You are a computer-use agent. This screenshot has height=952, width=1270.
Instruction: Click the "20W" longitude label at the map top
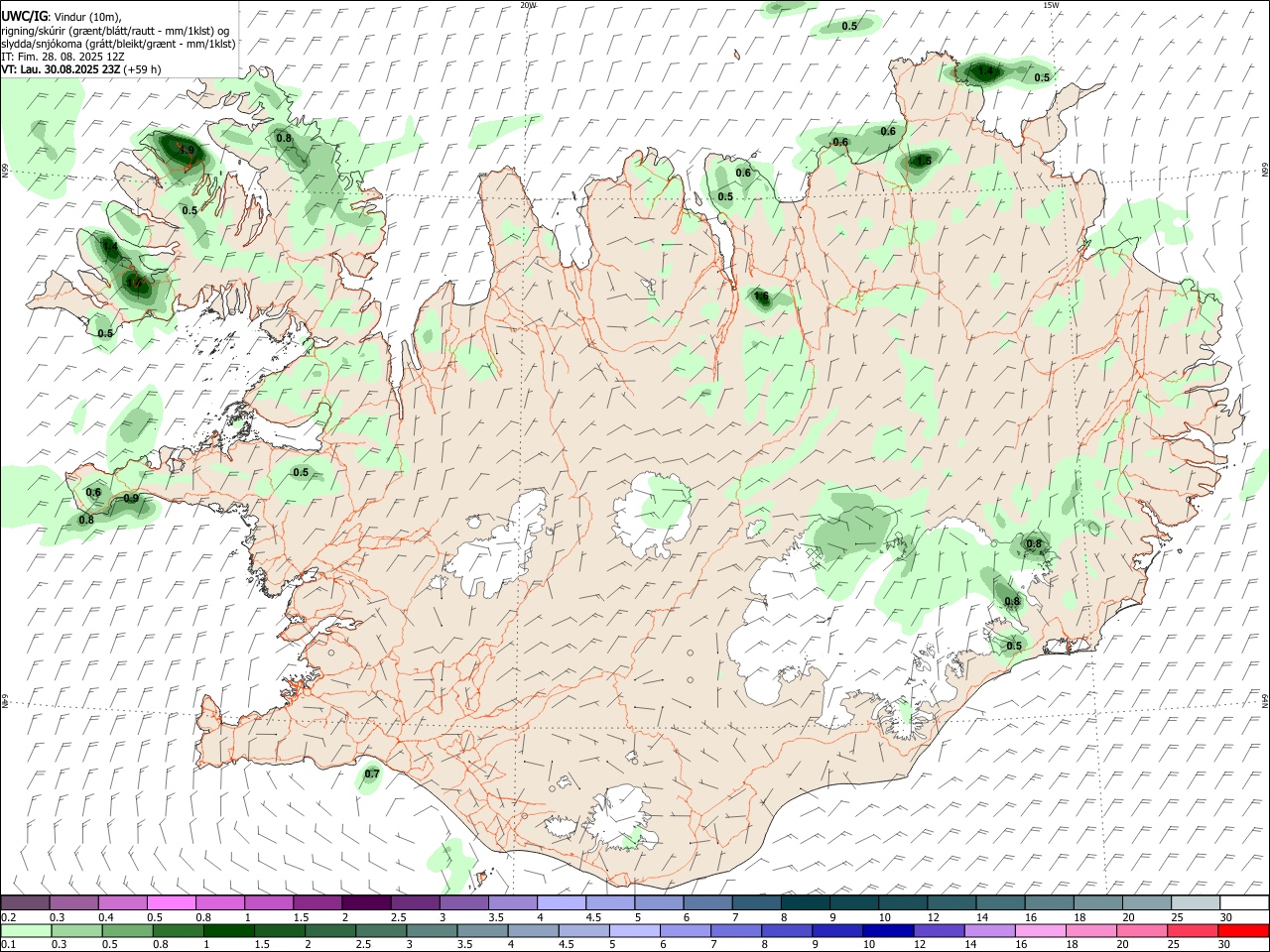pos(528,5)
